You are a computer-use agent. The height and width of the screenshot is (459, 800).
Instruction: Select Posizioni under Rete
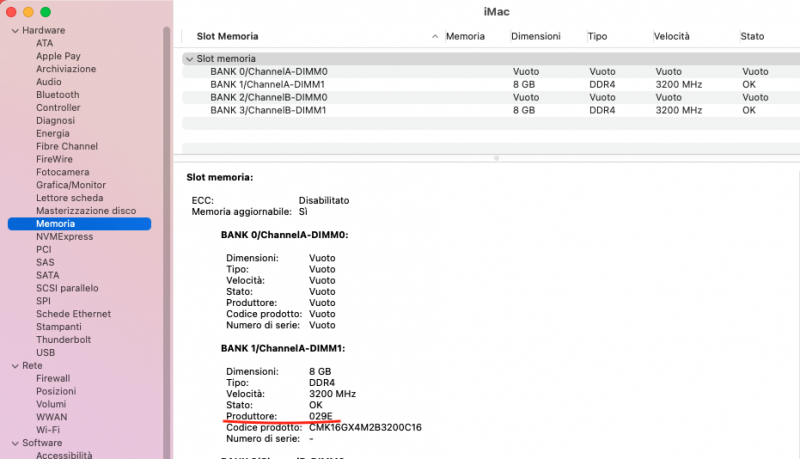click(56, 391)
